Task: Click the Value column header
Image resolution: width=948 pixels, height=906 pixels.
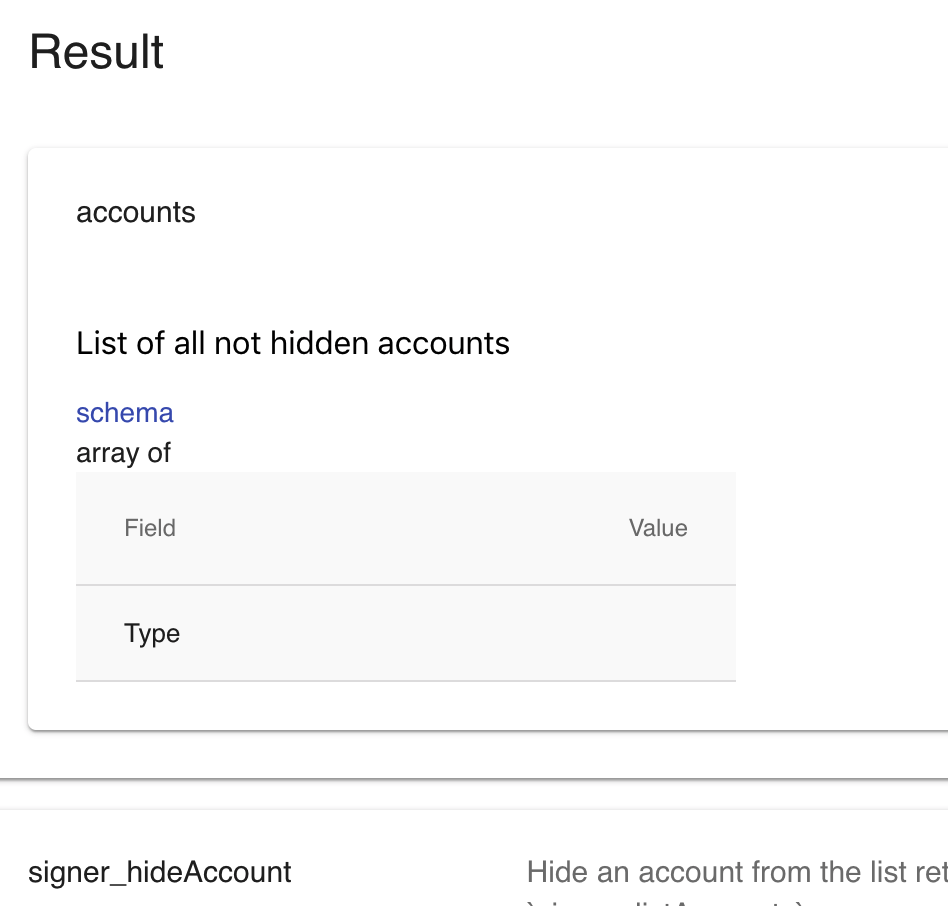Action: pyautogui.click(x=658, y=528)
